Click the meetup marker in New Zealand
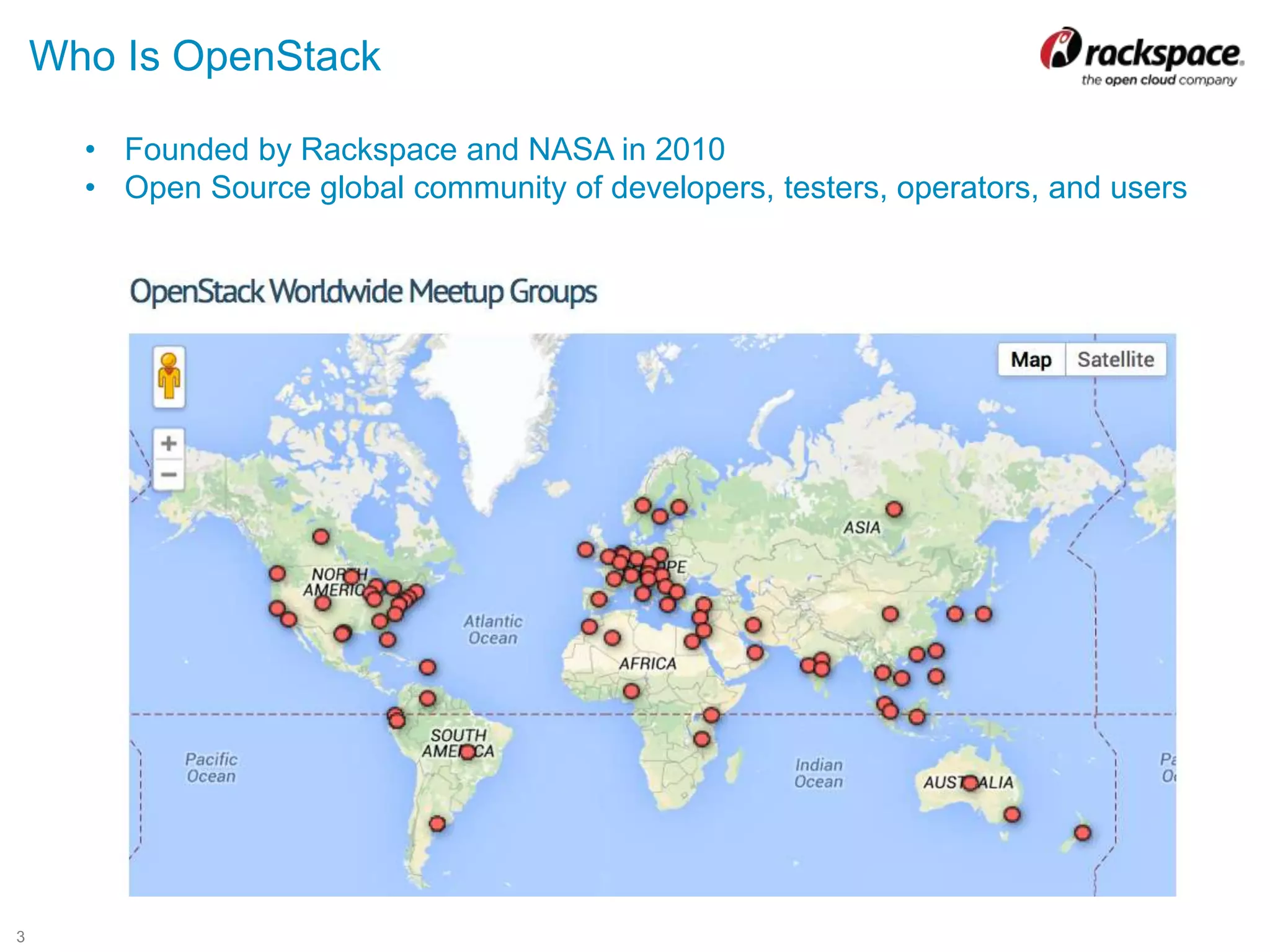 pos(1083,832)
